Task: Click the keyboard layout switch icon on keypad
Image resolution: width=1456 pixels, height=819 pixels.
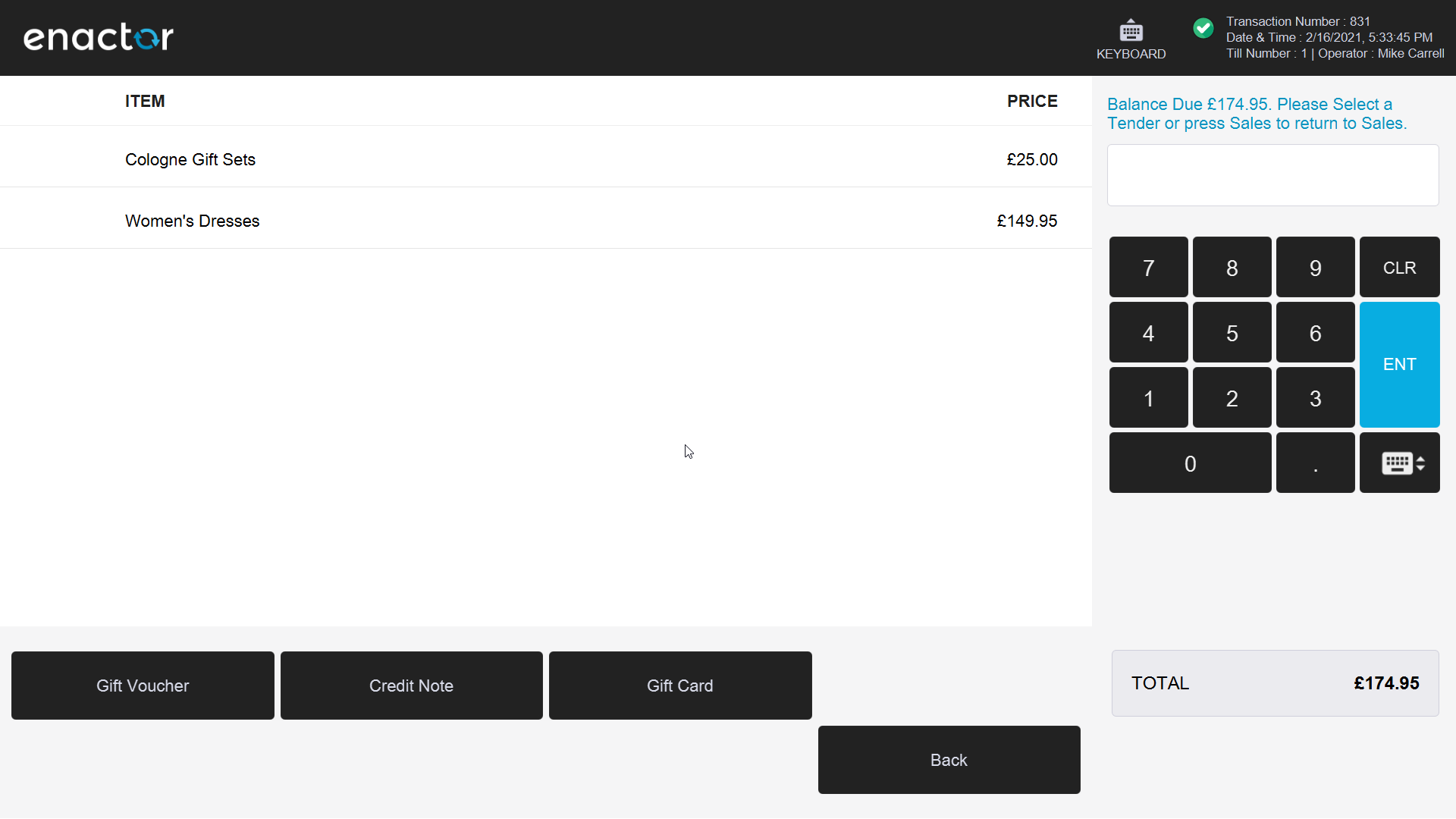Action: [x=1399, y=463]
